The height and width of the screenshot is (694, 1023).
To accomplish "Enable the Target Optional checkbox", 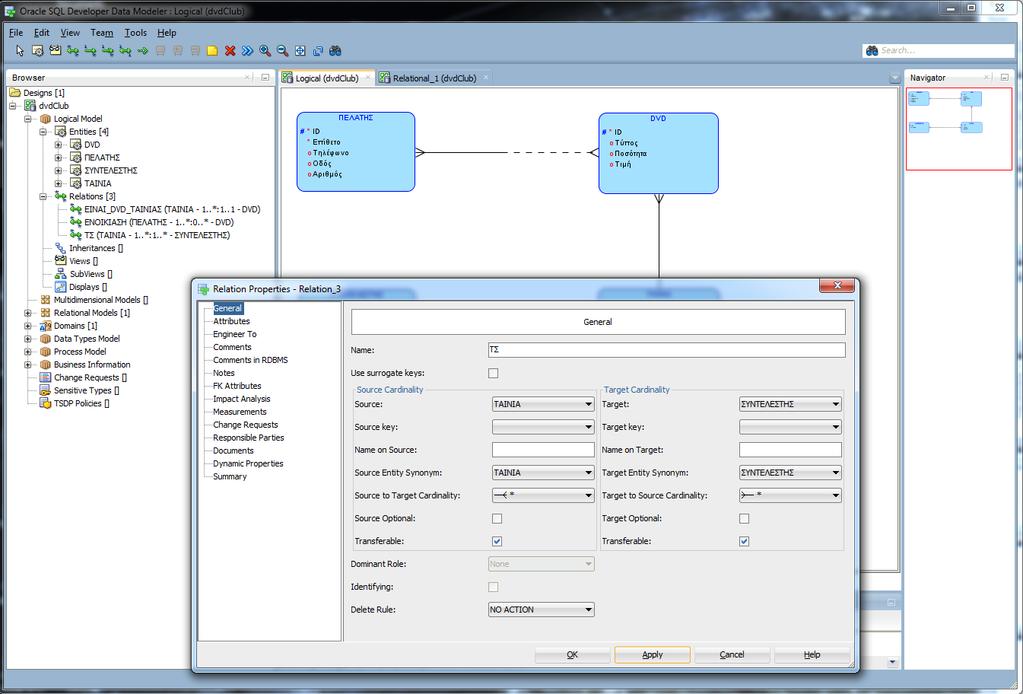I will (744, 519).
